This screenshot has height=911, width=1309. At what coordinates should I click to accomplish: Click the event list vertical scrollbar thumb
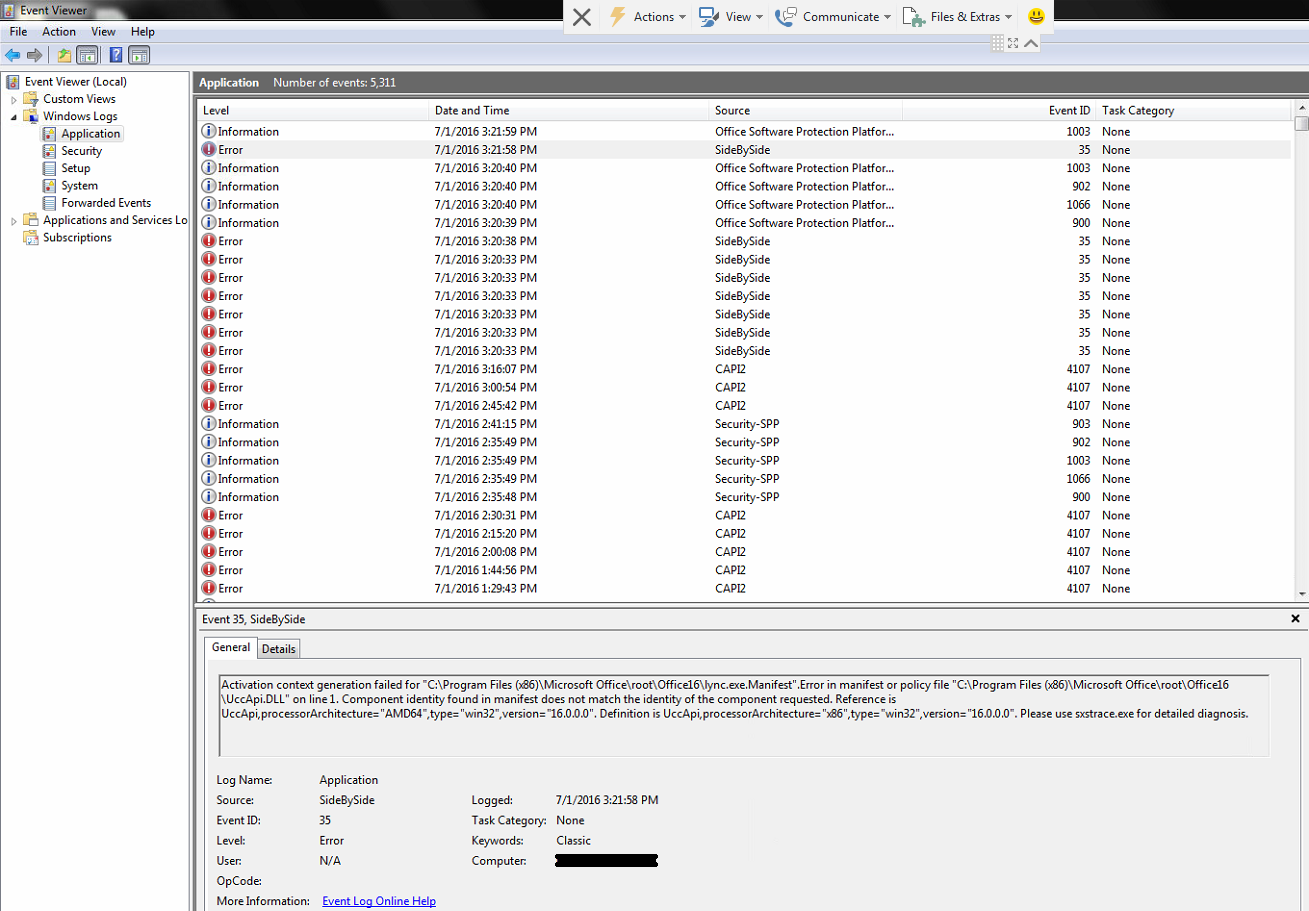tap(1300, 124)
